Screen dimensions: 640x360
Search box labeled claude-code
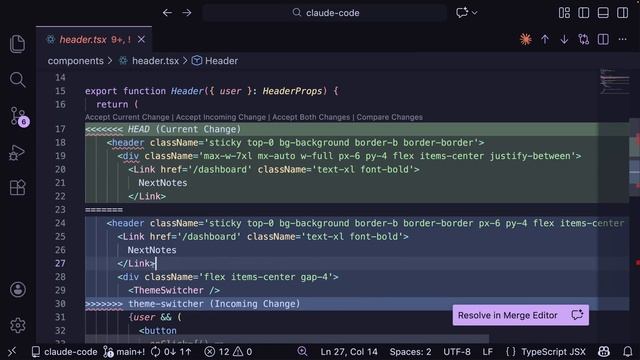325,13
